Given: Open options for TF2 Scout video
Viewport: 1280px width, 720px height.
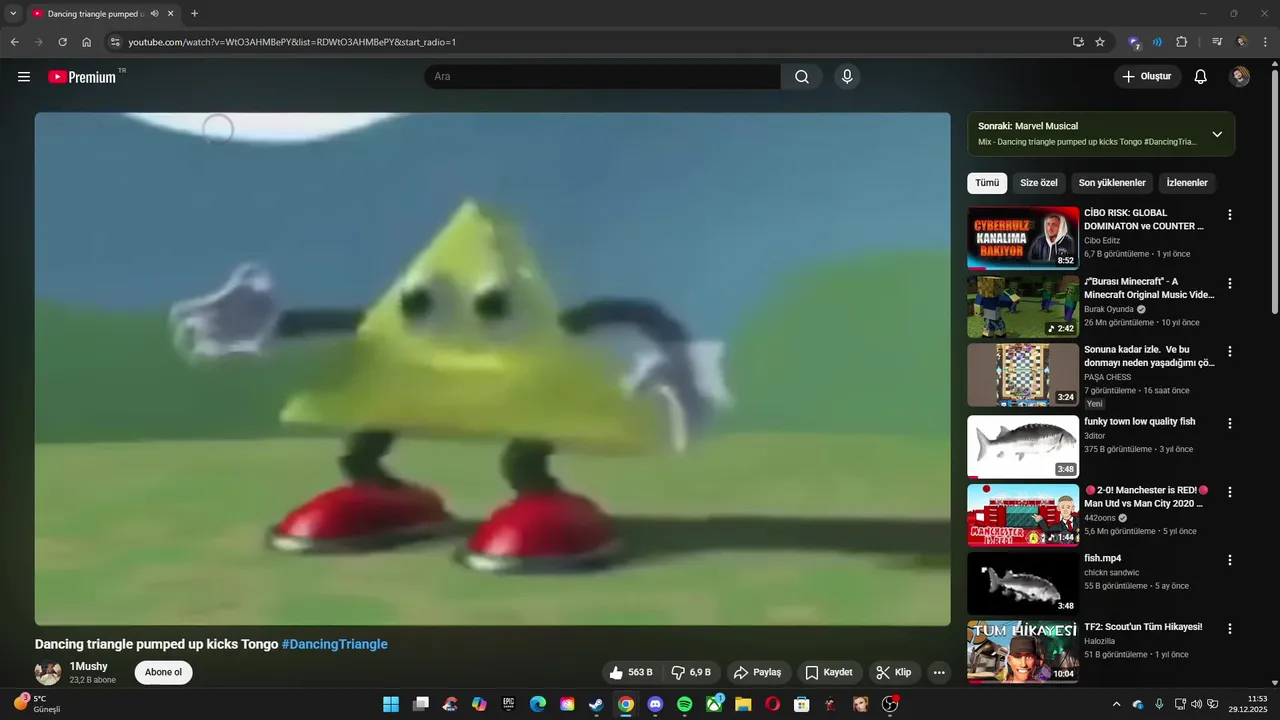Looking at the screenshot, I should (1230, 629).
